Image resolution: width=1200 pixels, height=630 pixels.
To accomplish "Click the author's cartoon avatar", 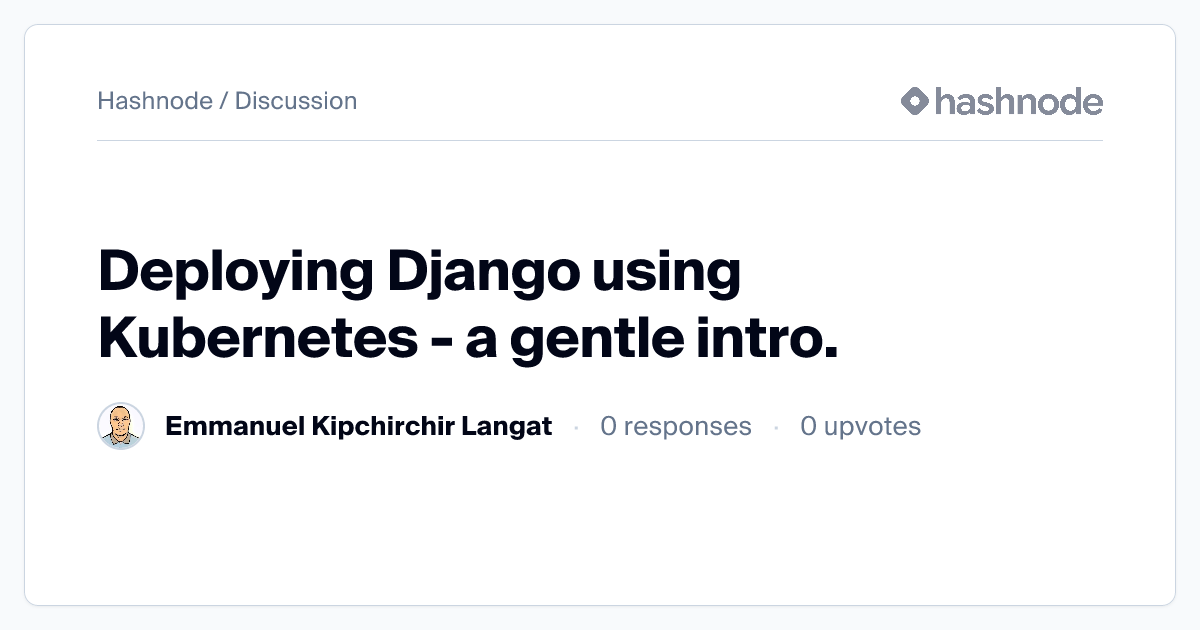I will [x=121, y=427].
